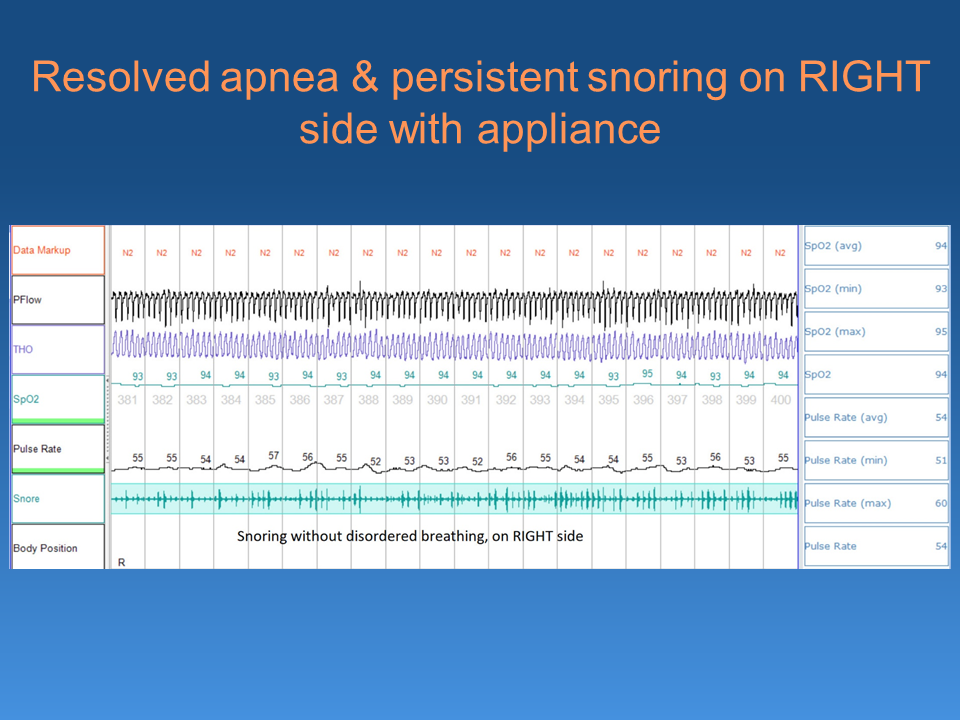Select the Data Markup channel label

point(57,250)
